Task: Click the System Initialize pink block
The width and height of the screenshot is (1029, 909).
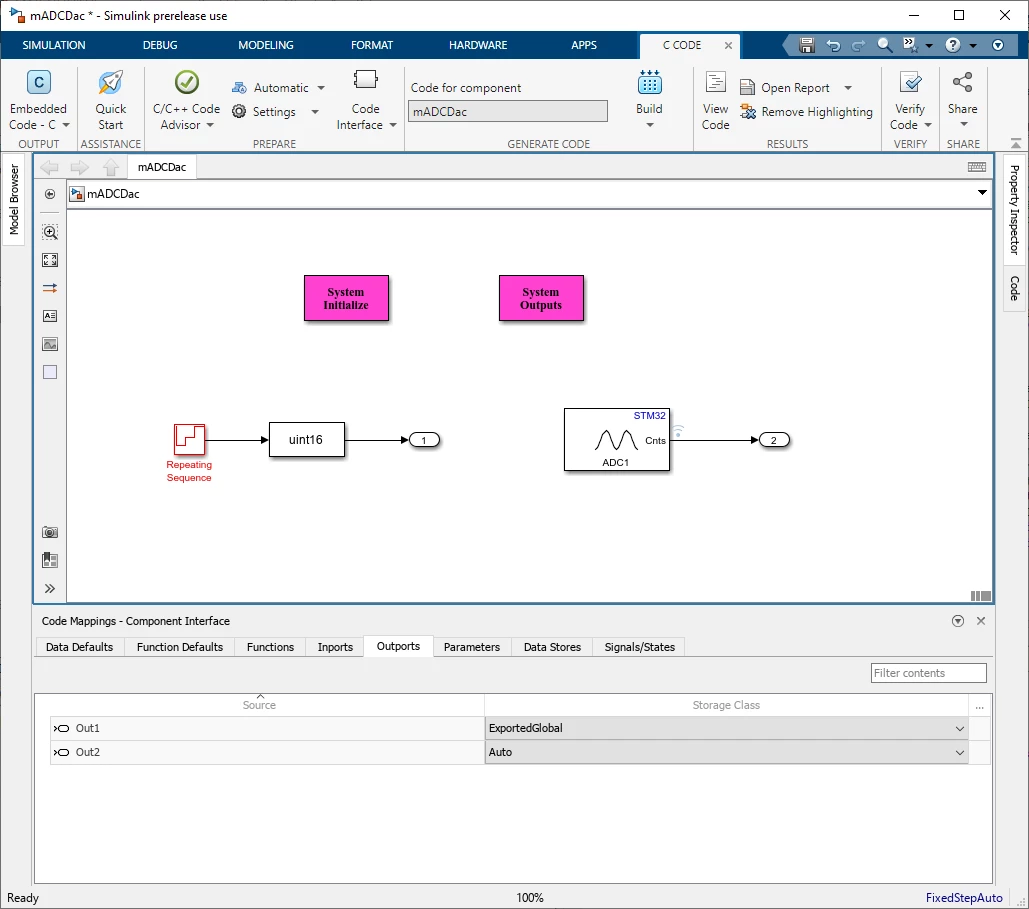Action: click(x=346, y=298)
